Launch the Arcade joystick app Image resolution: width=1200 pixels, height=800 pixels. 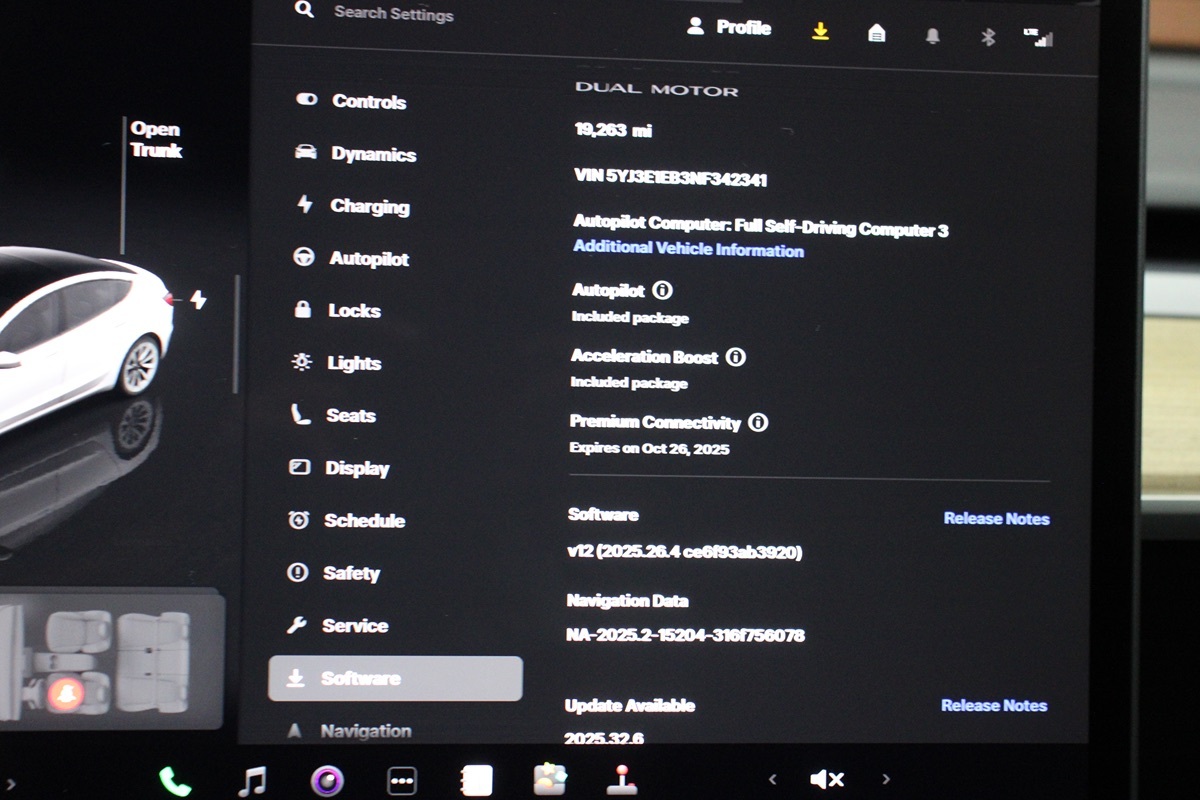point(623,779)
